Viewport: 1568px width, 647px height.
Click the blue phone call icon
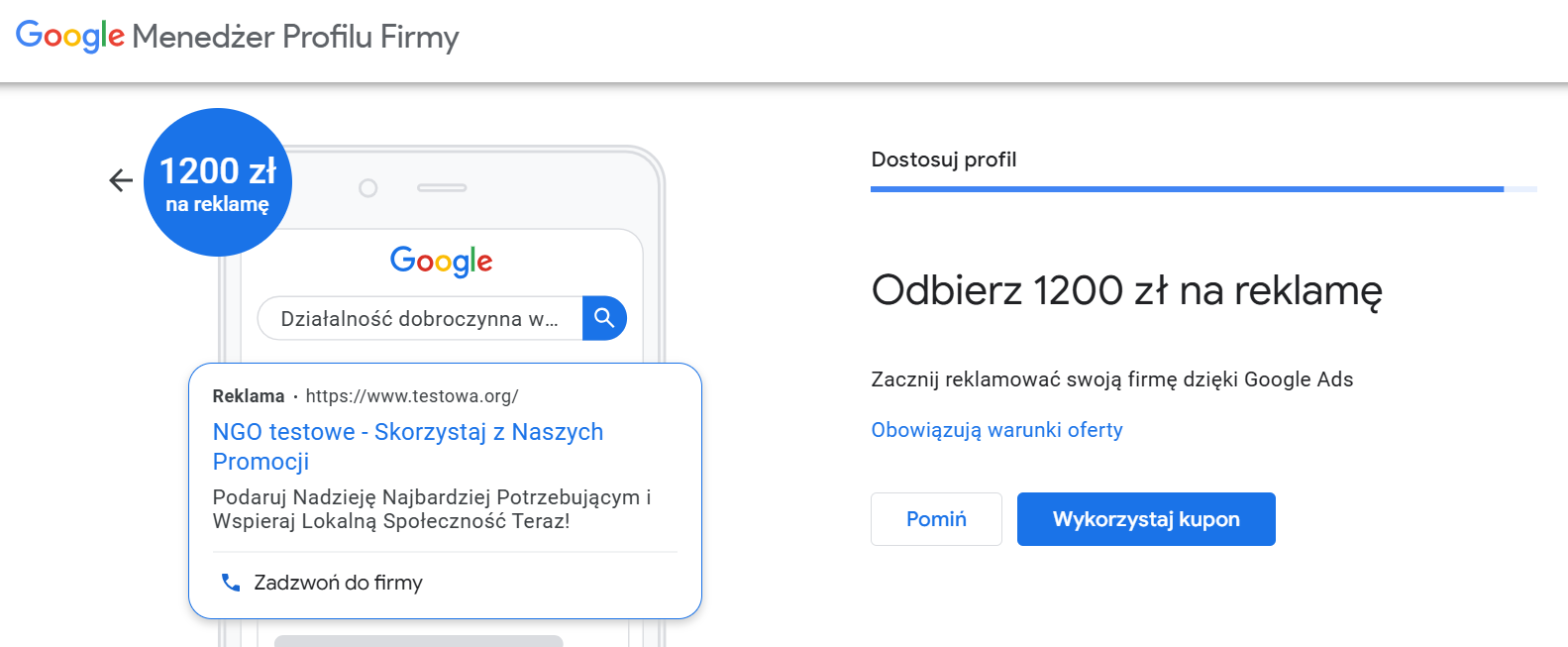pos(231,583)
